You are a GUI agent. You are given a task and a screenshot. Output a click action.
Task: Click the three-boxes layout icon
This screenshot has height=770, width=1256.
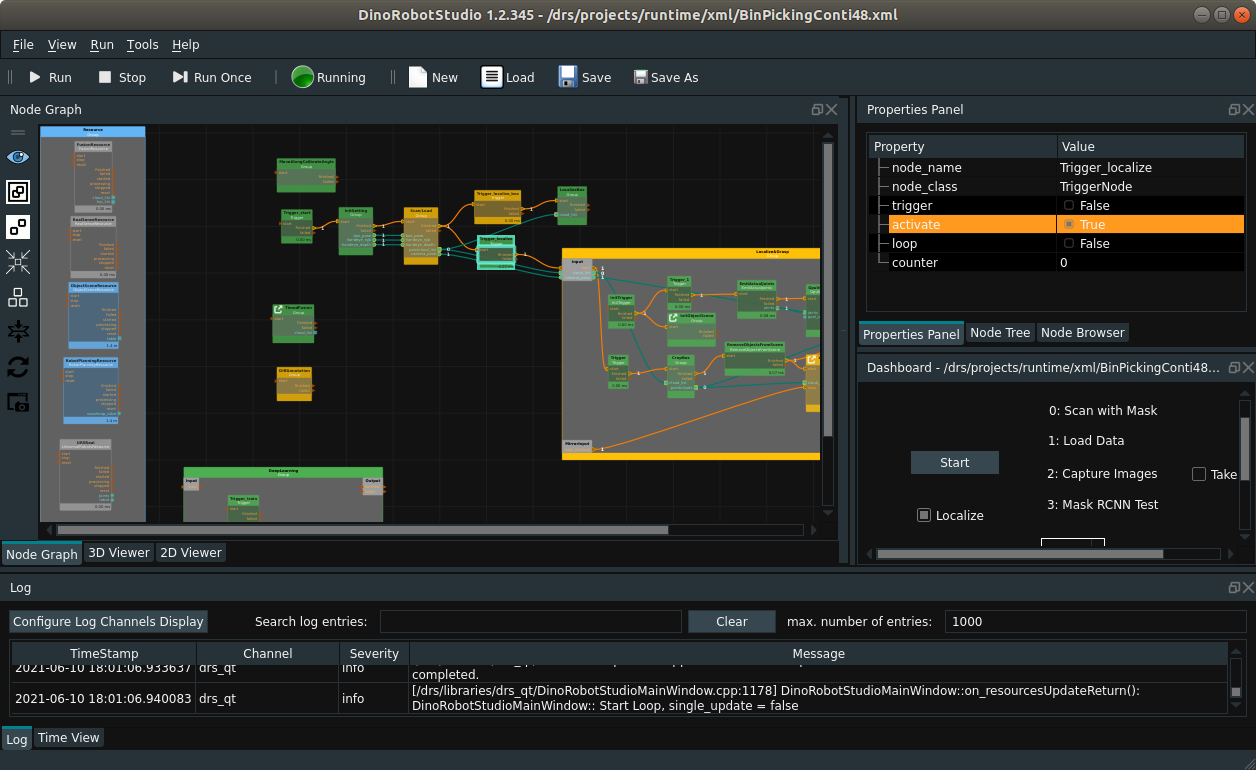18,297
